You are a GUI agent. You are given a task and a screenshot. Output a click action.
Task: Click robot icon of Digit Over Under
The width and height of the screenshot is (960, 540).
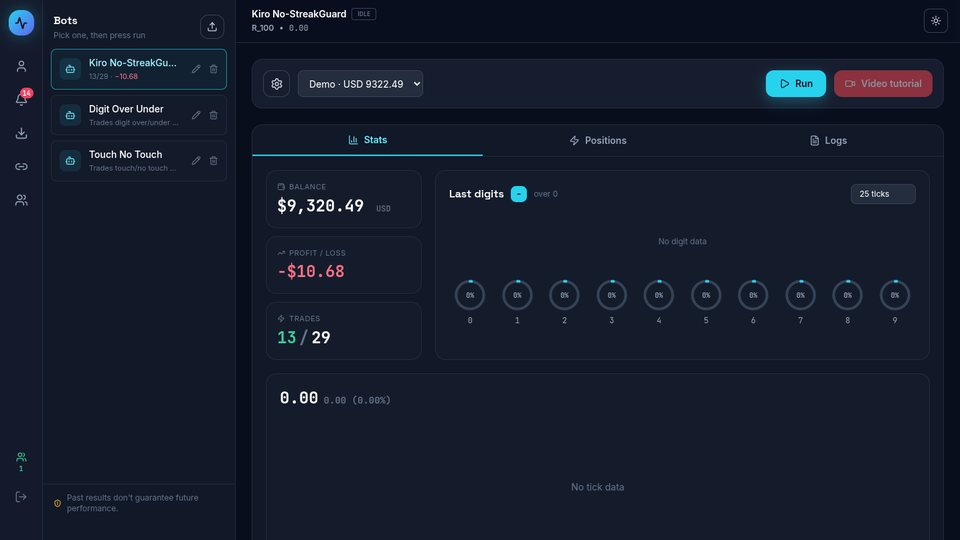point(70,115)
